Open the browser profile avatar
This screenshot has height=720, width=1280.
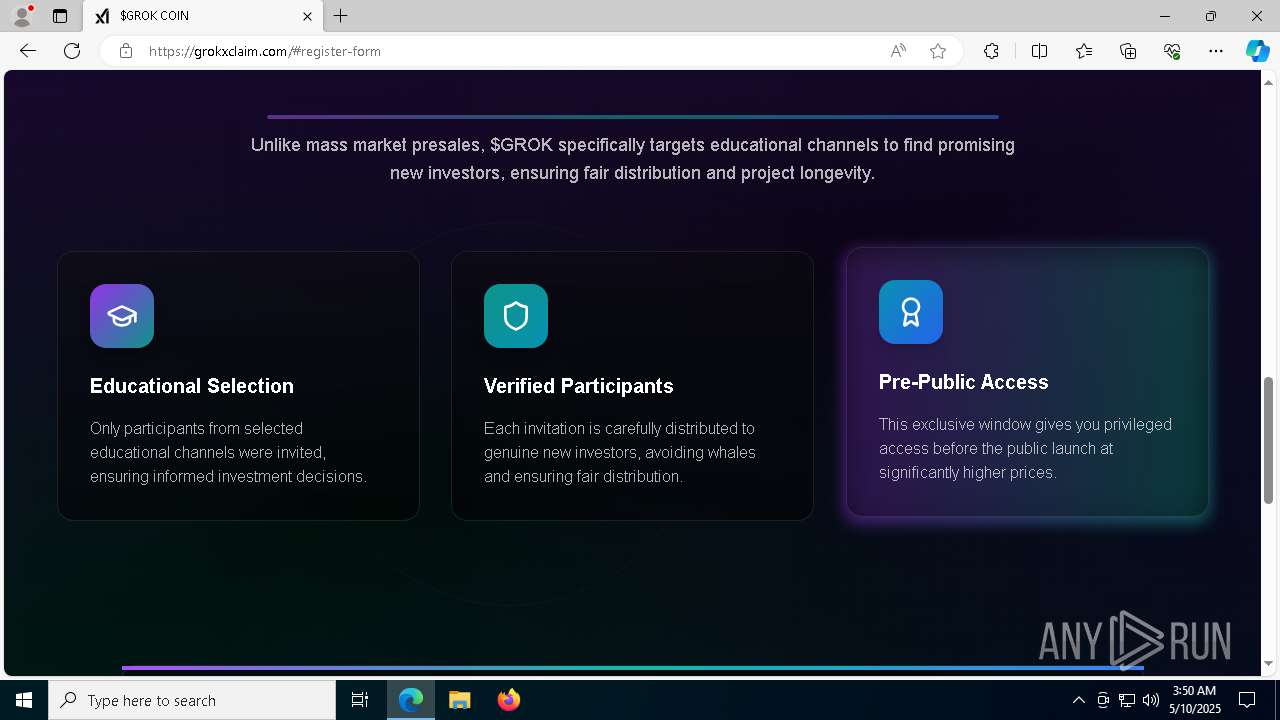click(22, 16)
